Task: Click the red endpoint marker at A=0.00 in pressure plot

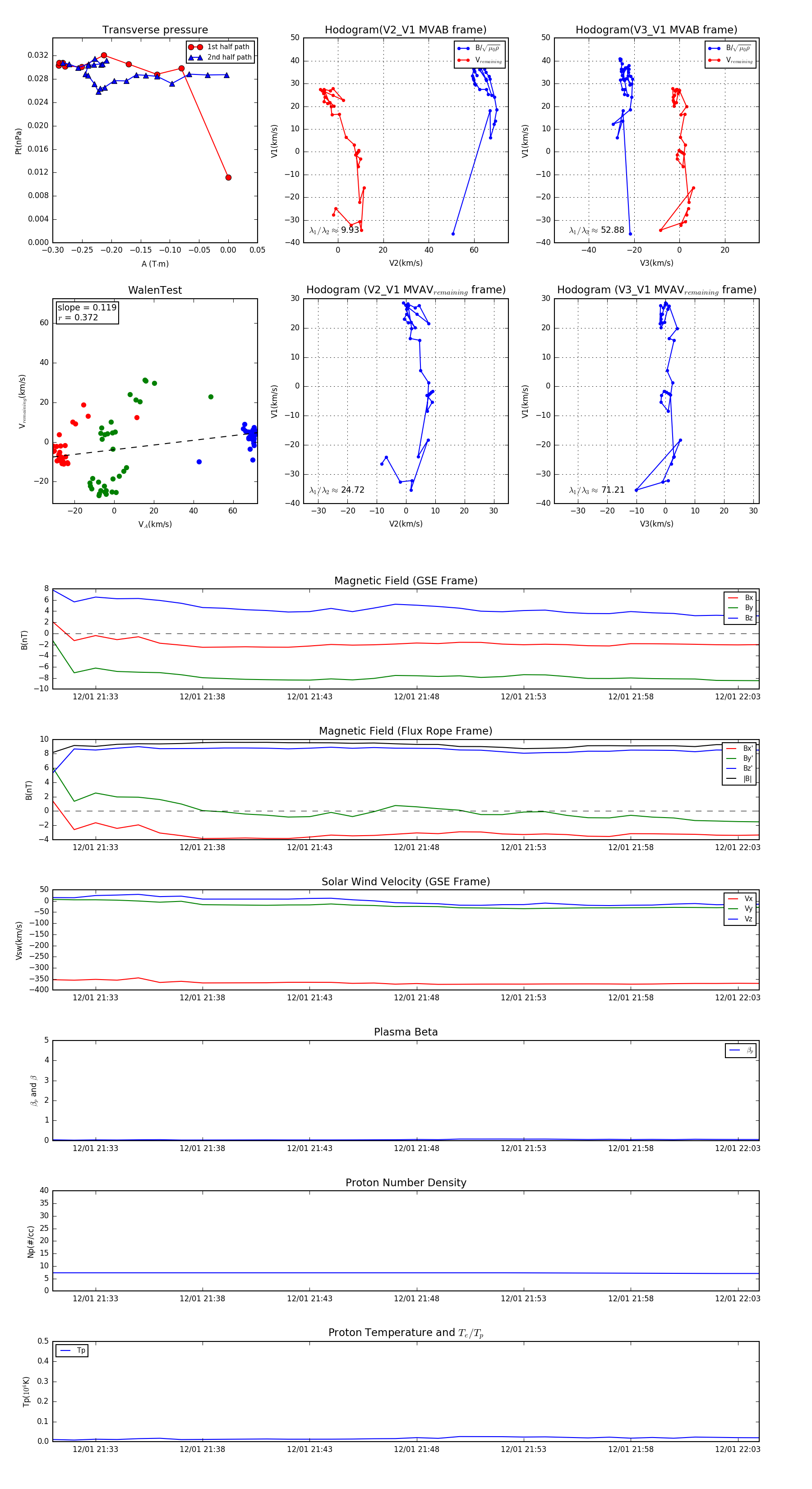Action: coord(228,177)
